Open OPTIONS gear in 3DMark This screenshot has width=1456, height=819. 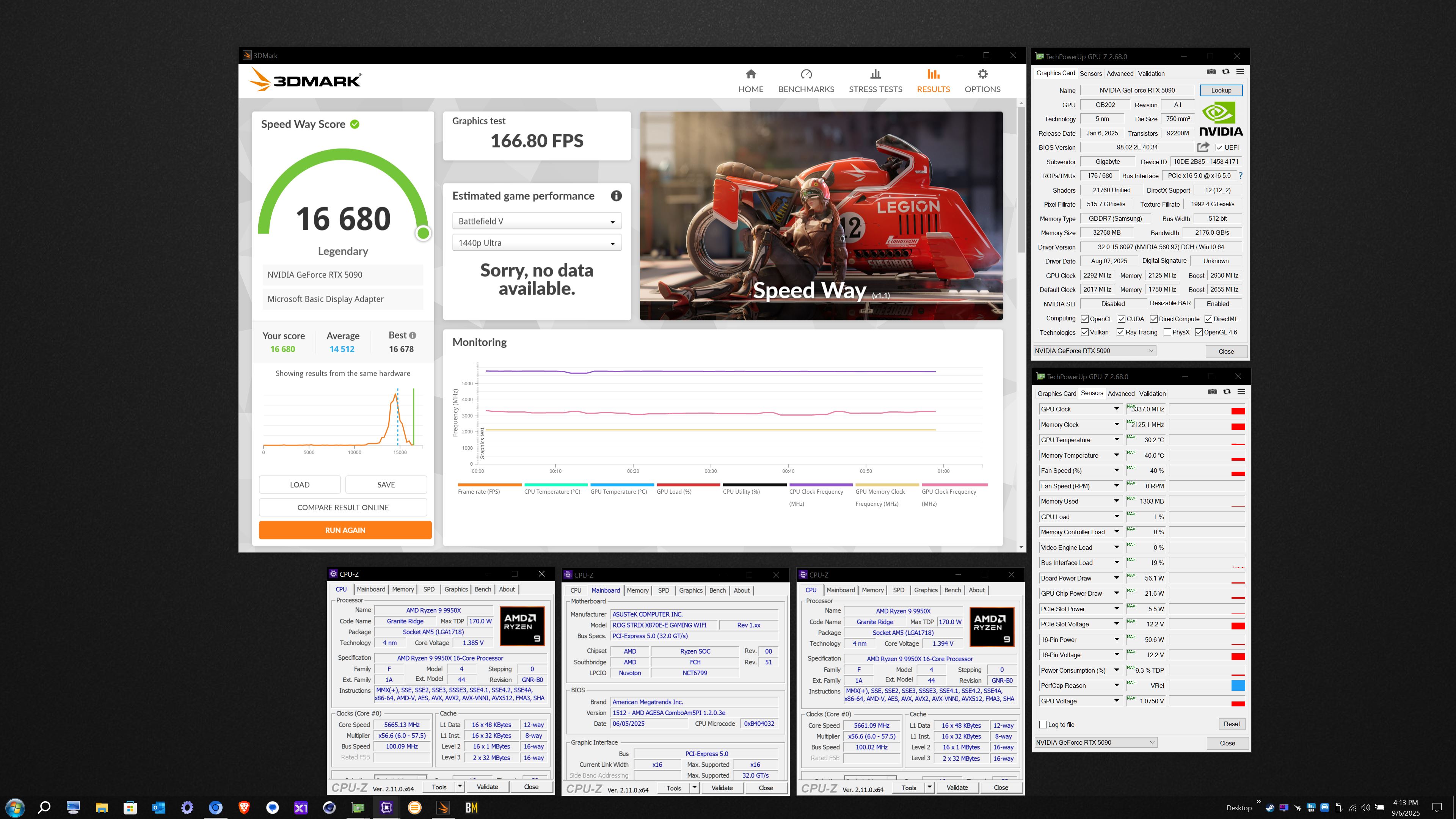pos(982,81)
